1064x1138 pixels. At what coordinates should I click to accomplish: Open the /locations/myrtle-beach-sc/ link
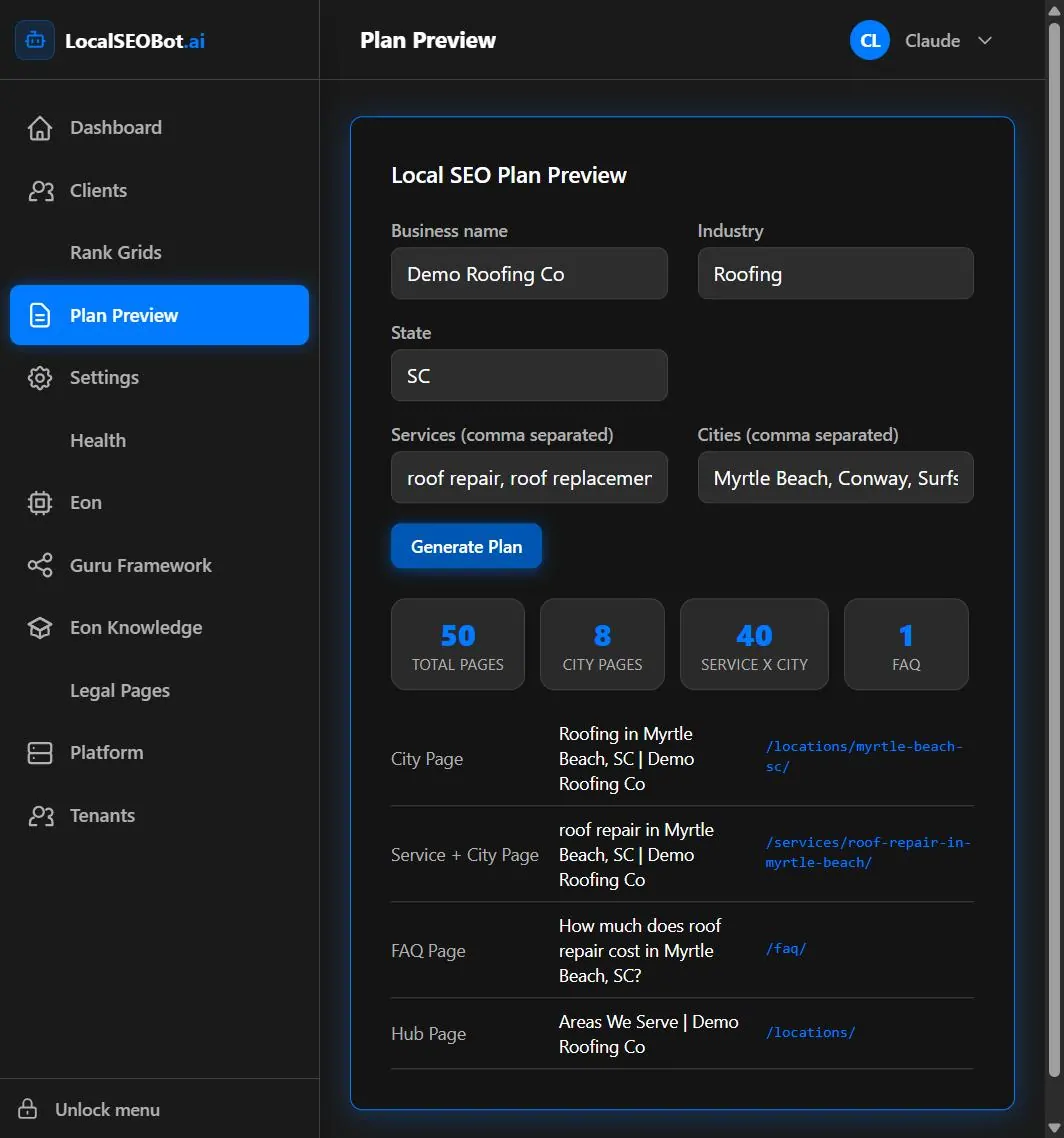pos(864,756)
